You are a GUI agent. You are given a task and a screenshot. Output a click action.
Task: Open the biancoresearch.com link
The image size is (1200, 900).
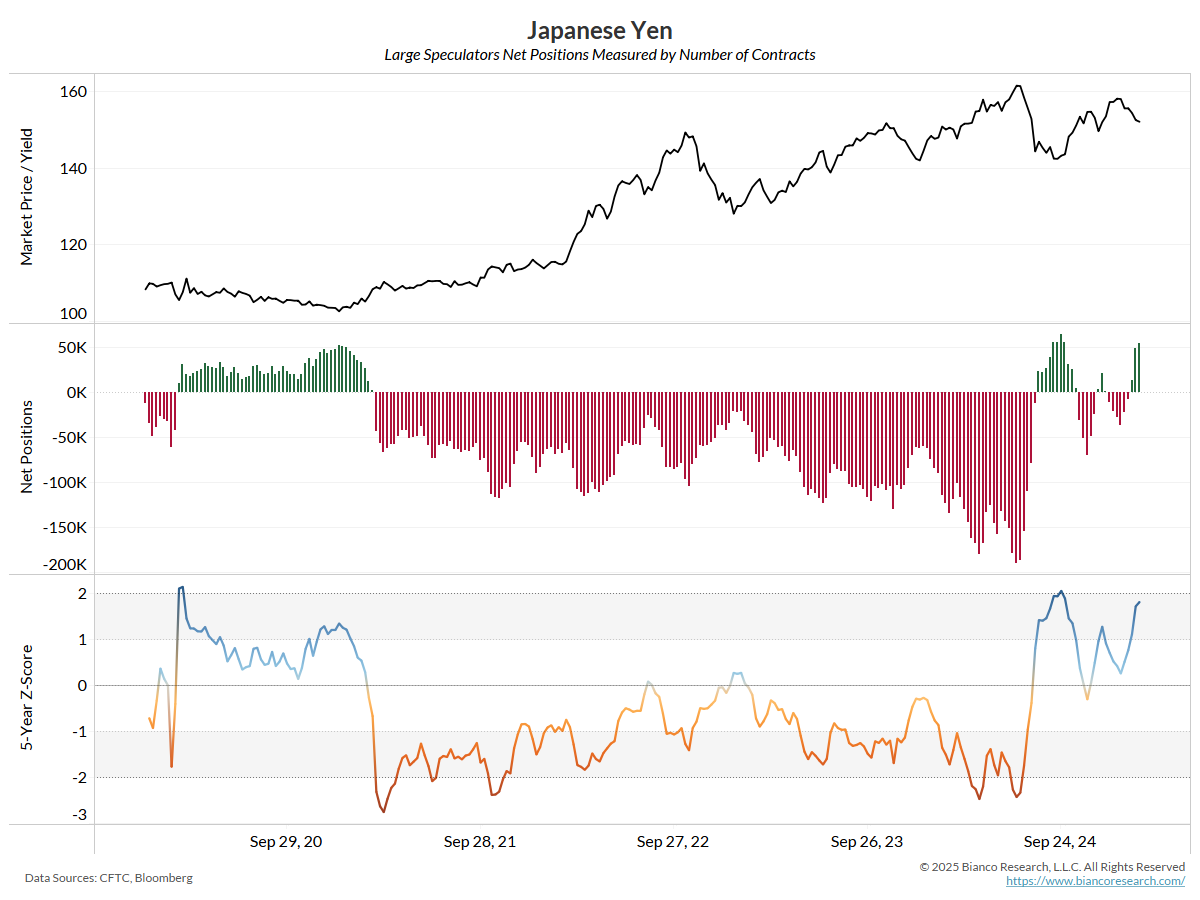(x=1095, y=881)
